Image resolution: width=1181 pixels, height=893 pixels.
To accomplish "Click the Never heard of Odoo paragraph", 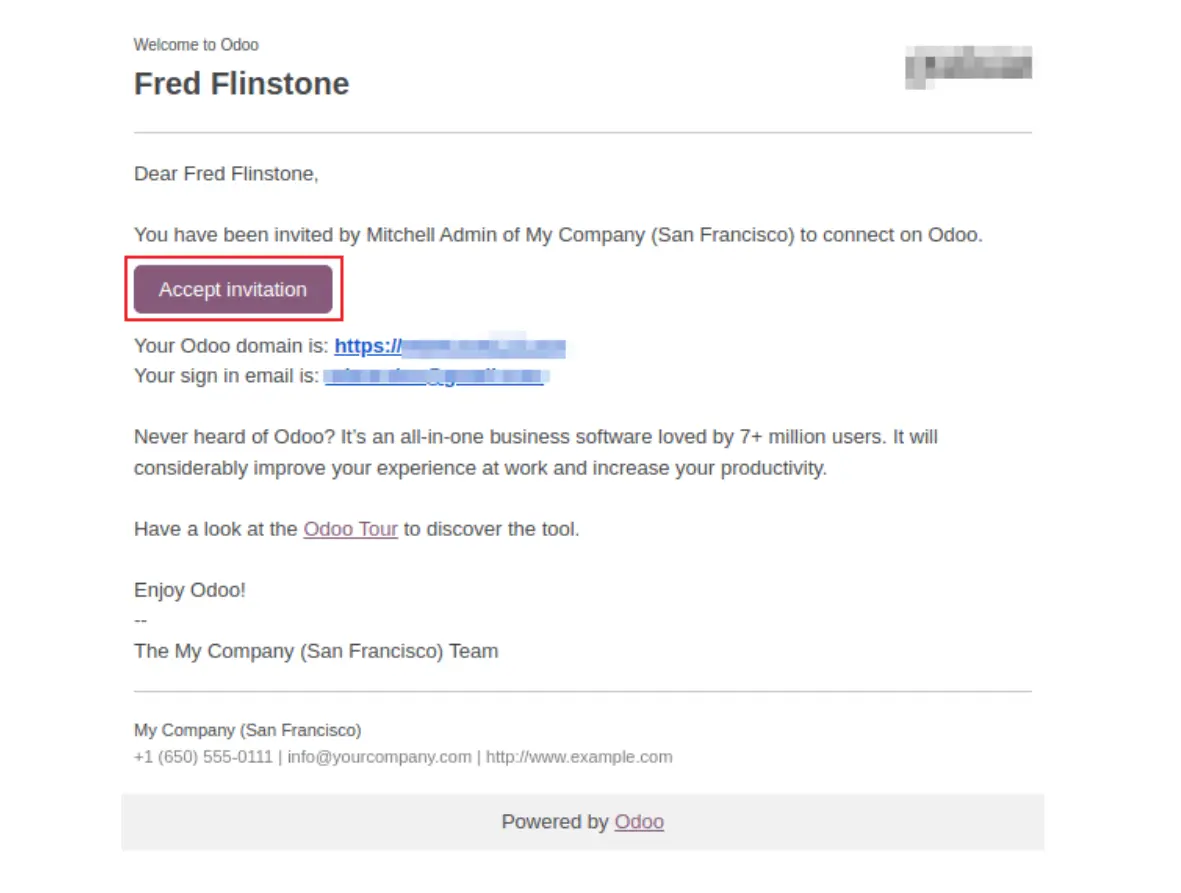I will point(536,453).
